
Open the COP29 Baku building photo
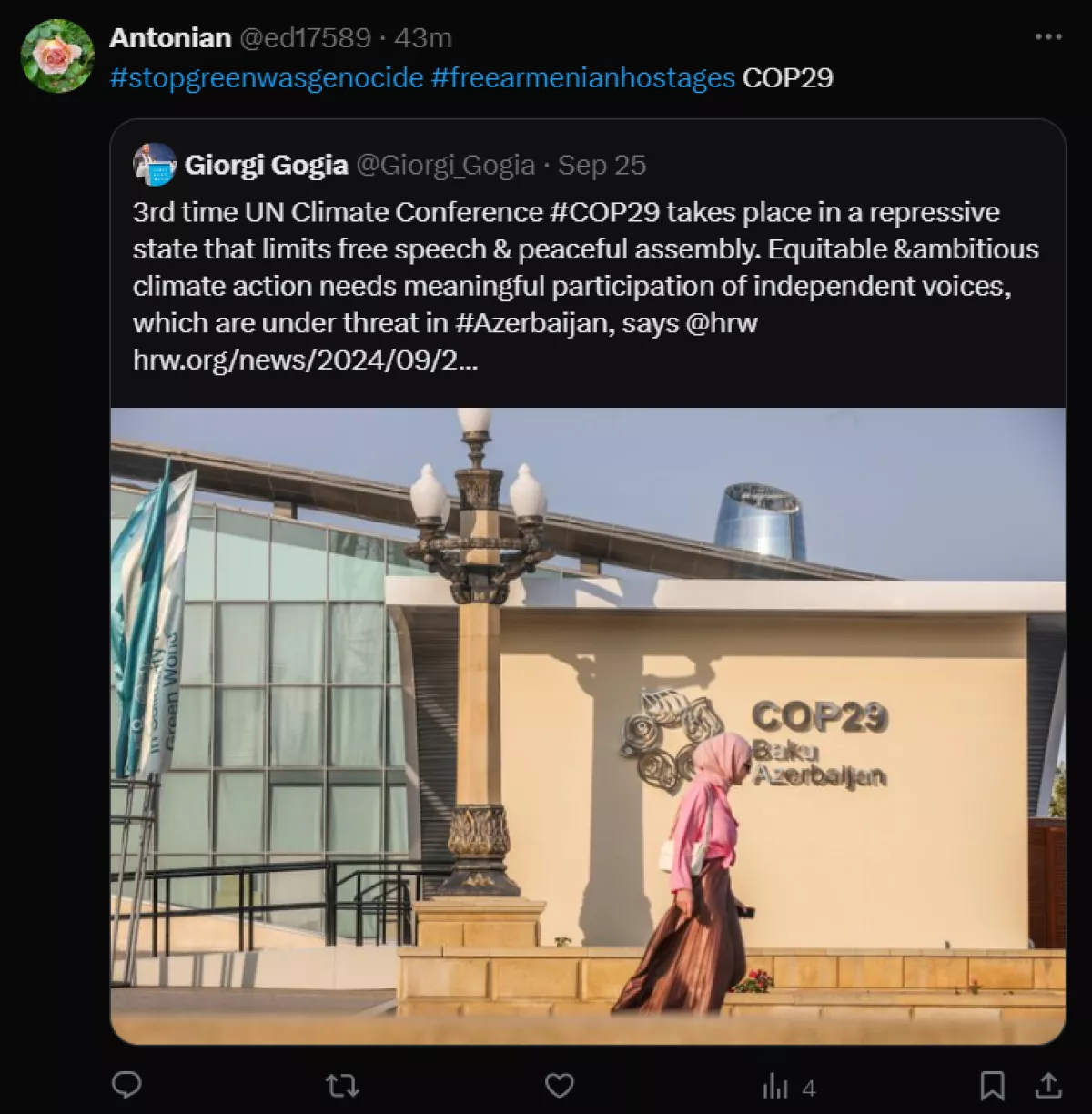[x=588, y=725]
